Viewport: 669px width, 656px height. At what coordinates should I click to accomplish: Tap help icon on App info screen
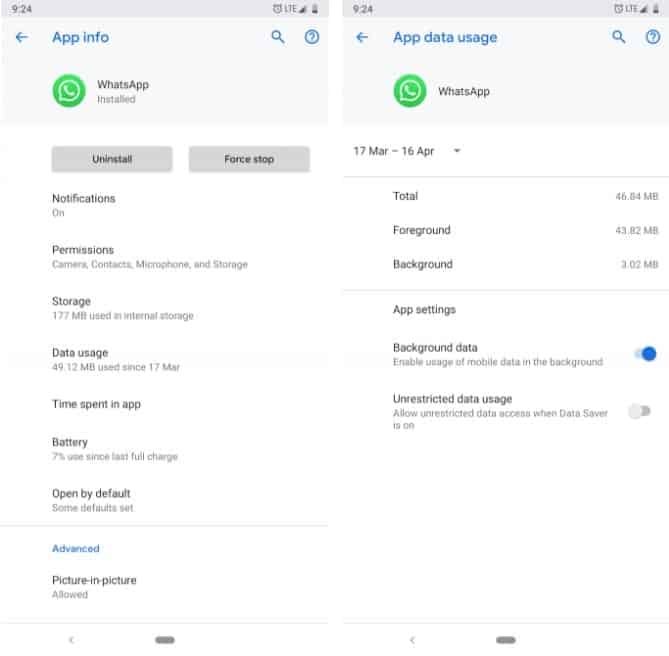[312, 37]
